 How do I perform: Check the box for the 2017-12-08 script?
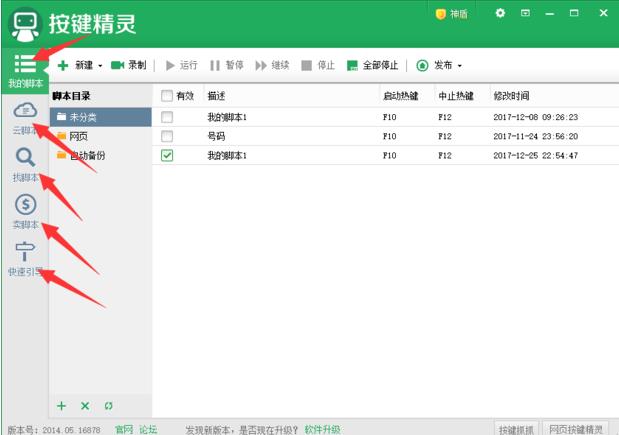pos(167,117)
